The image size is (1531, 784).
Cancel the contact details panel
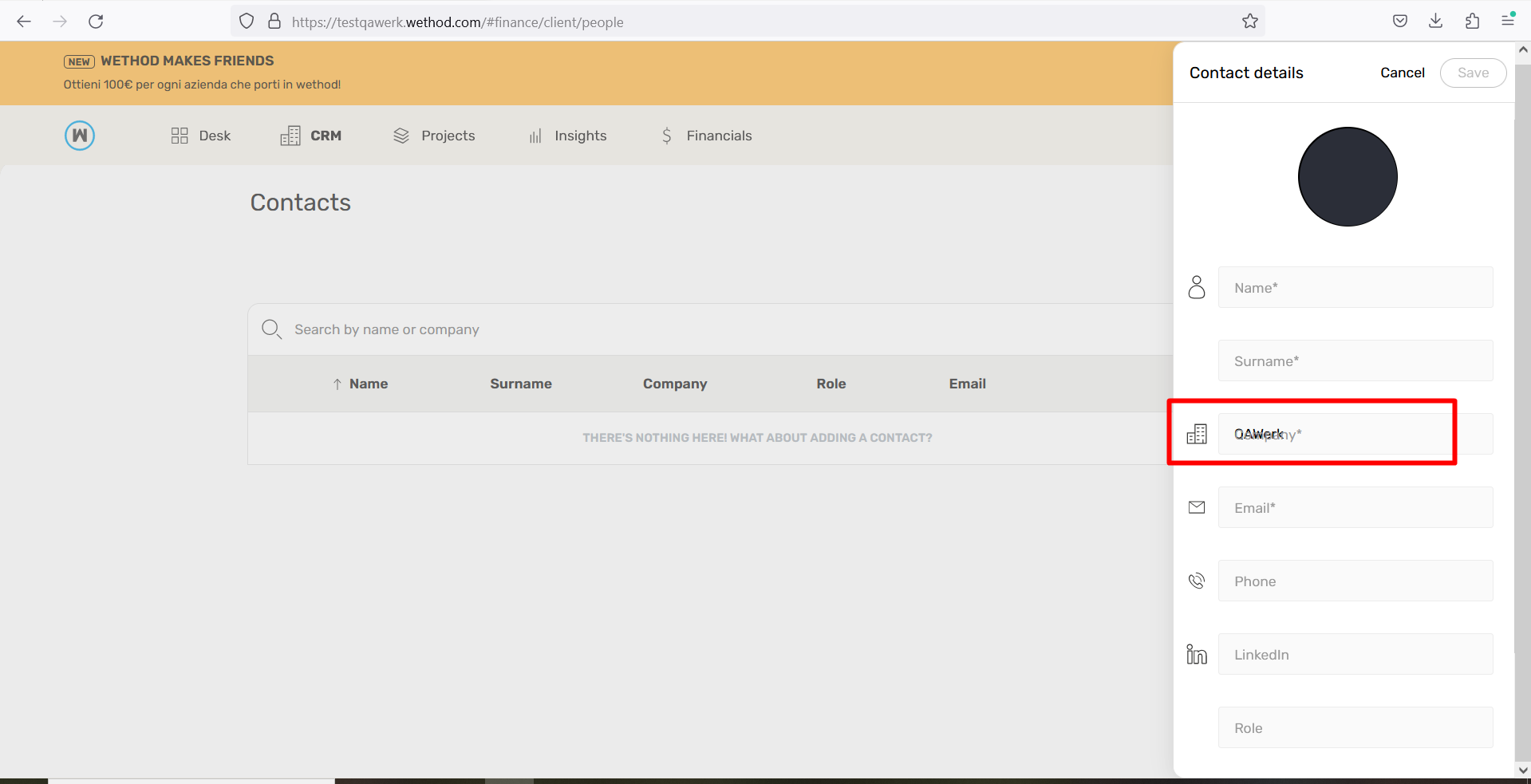(x=1403, y=73)
